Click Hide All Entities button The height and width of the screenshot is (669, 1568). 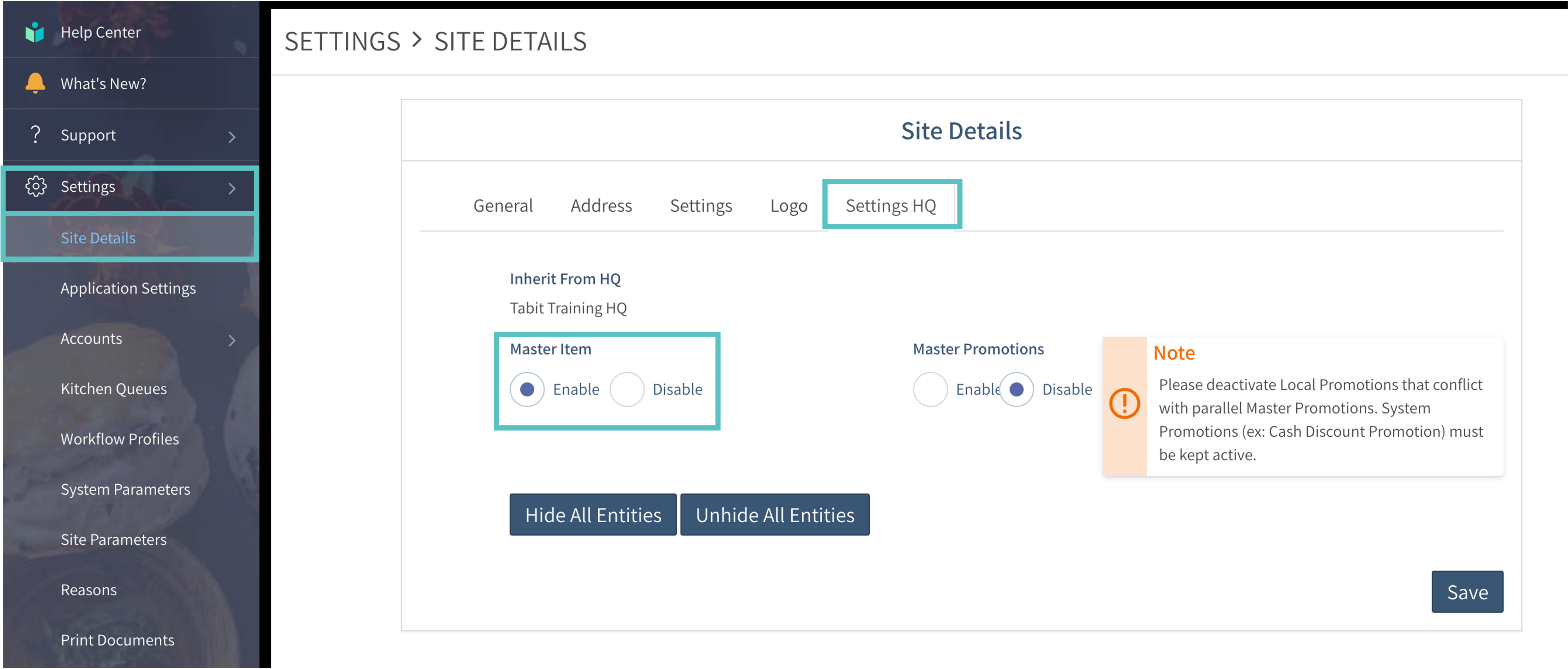click(593, 515)
